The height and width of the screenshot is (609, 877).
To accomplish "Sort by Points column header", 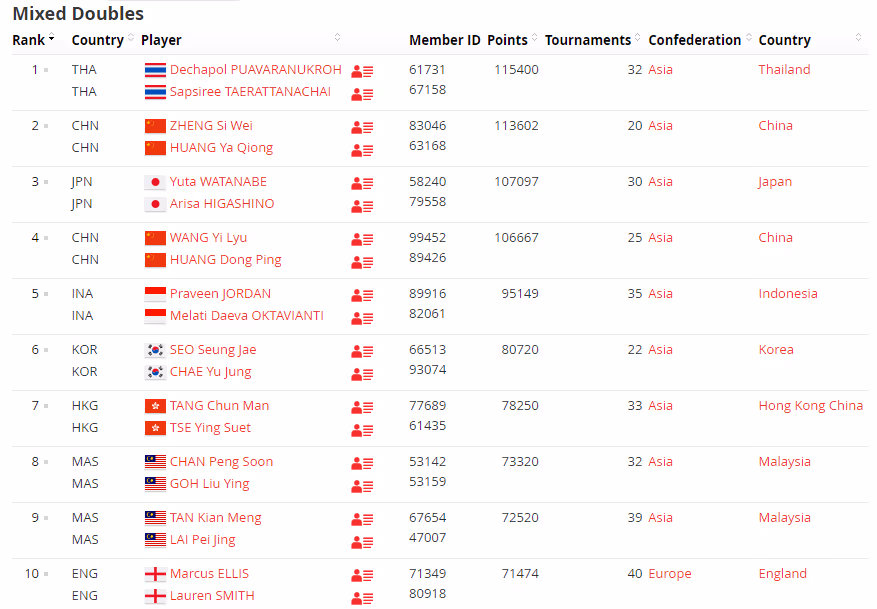I will tap(507, 40).
